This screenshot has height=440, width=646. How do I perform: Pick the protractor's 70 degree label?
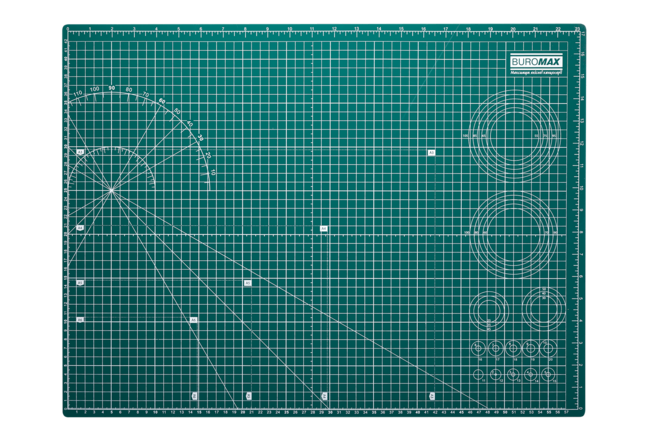(x=146, y=94)
